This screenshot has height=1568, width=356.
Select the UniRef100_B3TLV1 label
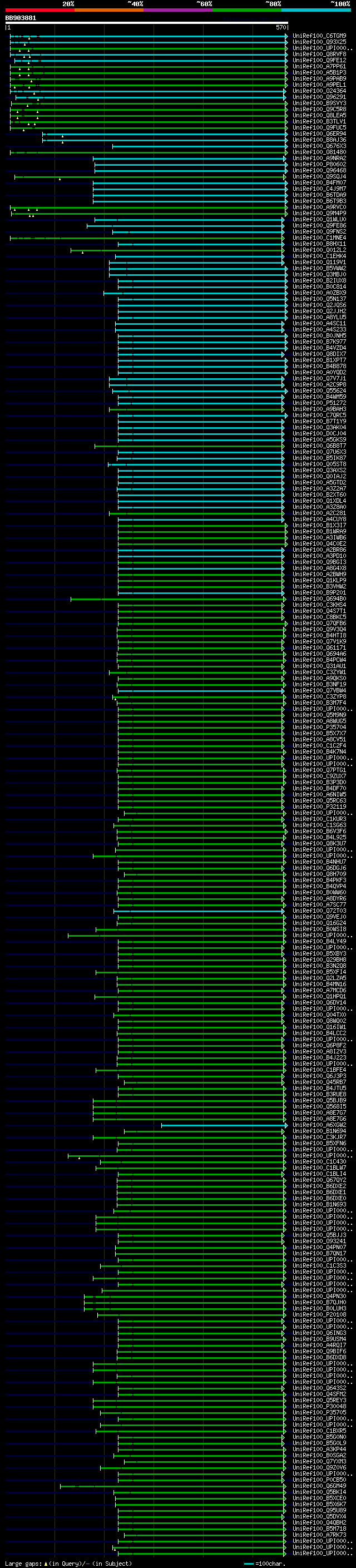click(x=319, y=121)
